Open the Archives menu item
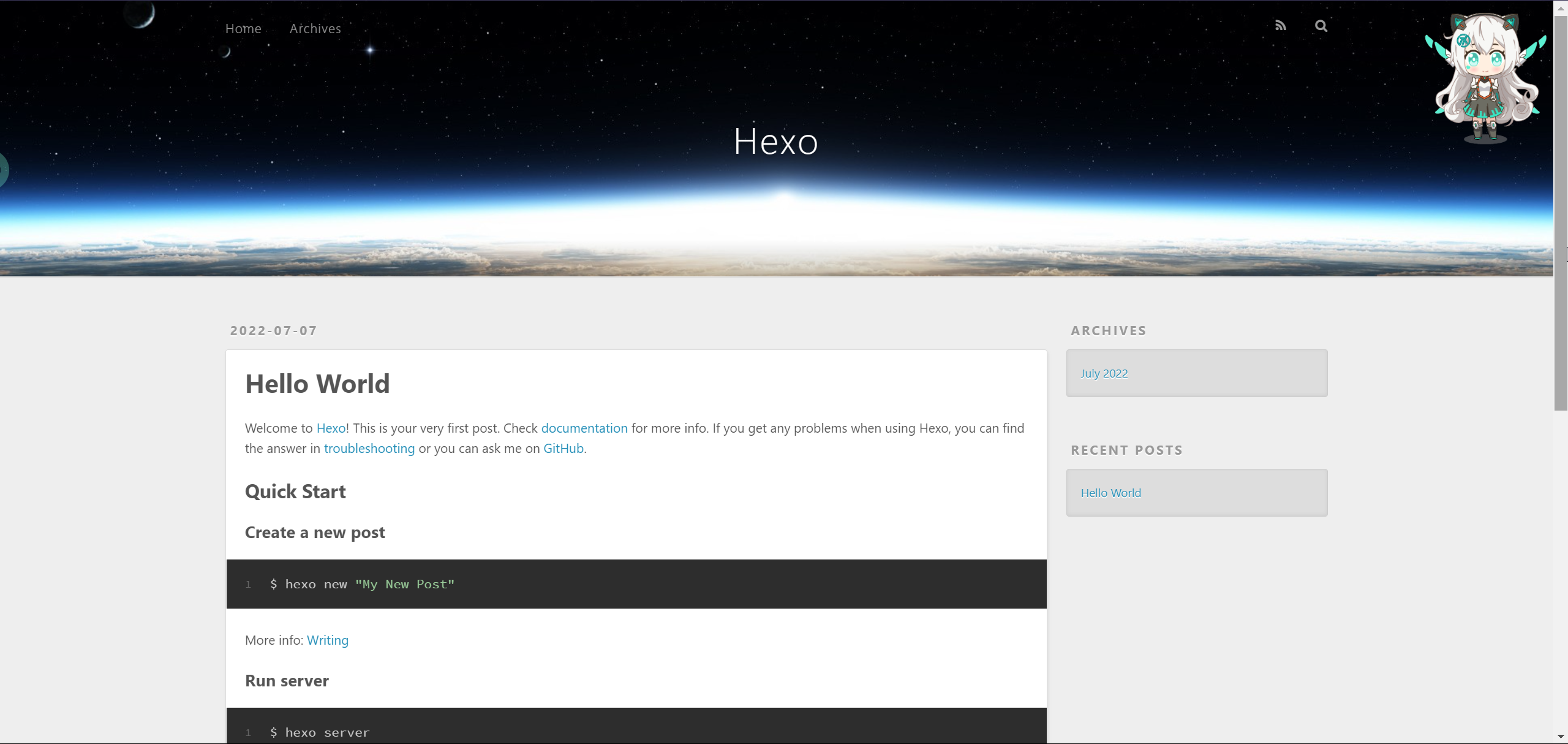Viewport: 1568px width, 744px height. [x=315, y=29]
